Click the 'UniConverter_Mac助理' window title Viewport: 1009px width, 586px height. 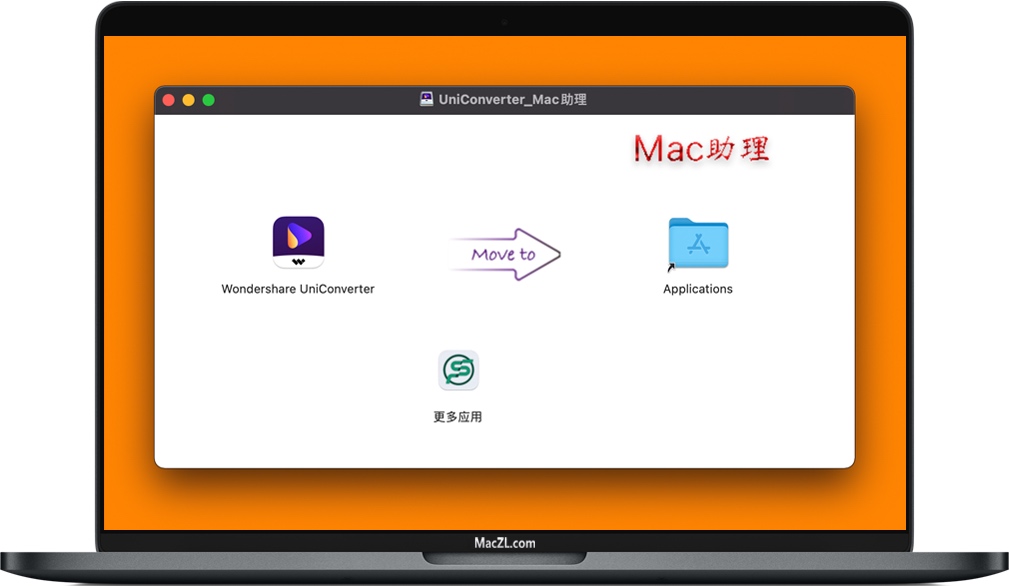(513, 99)
